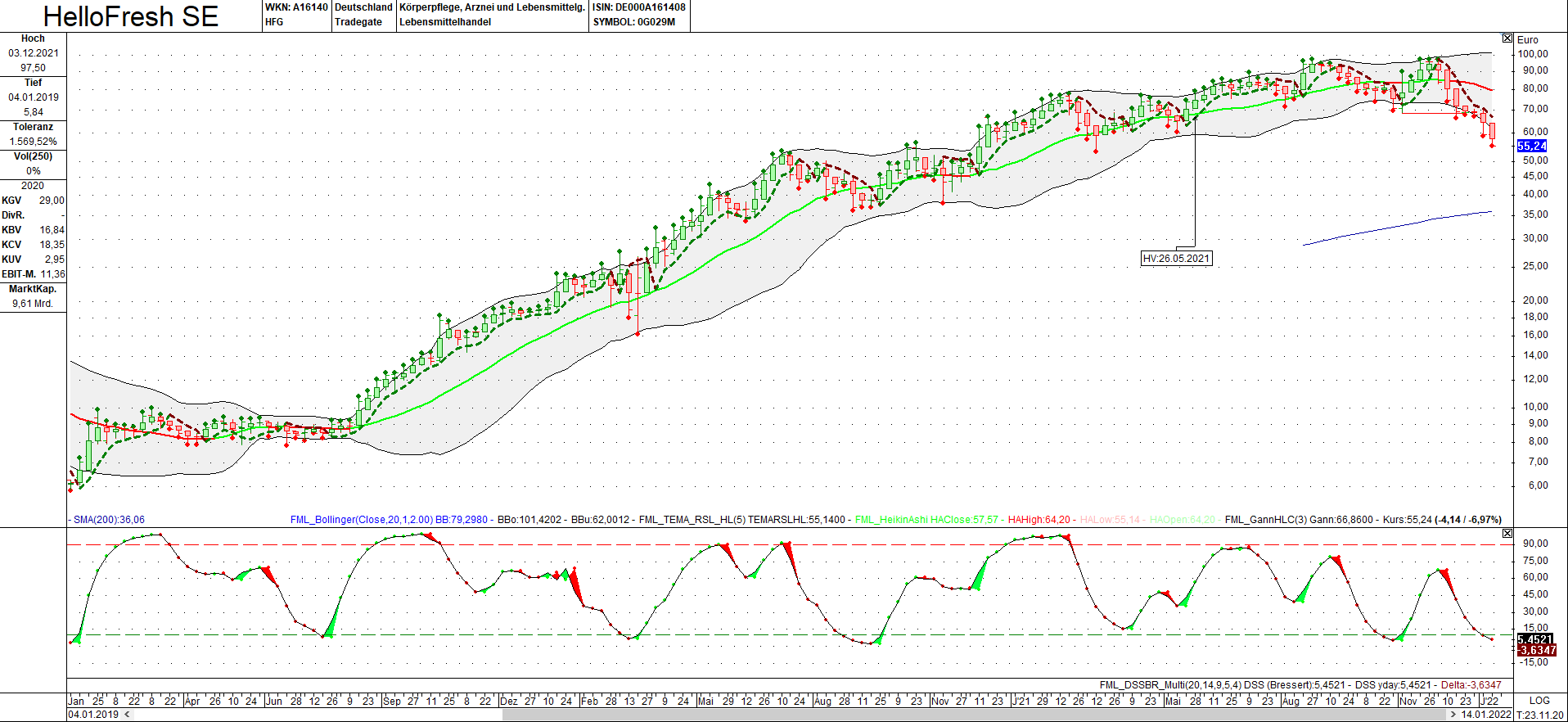Click the Euro currency label on the price axis
The width and height of the screenshot is (1568, 722).
(1527, 39)
